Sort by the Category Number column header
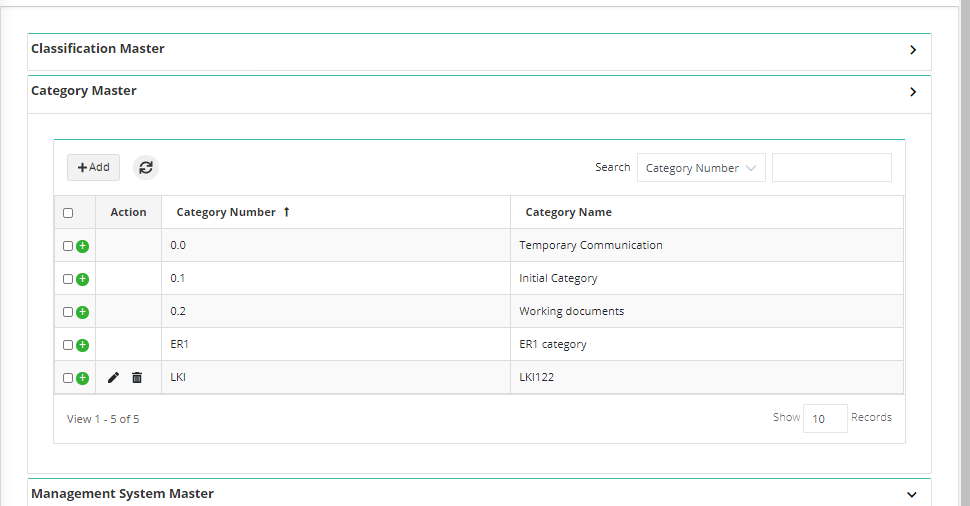The width and height of the screenshot is (970, 506). click(x=226, y=212)
